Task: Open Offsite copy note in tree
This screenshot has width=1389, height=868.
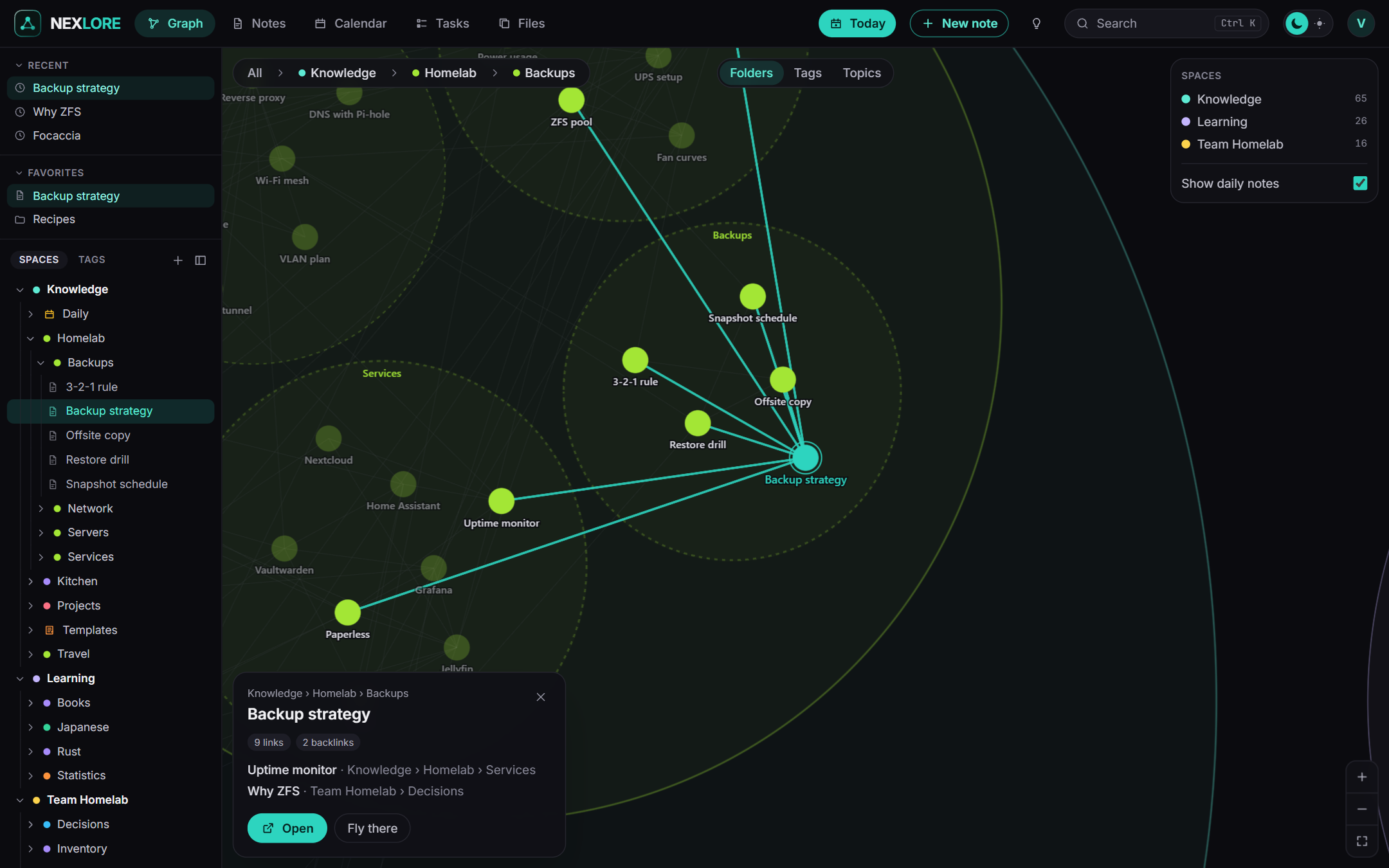Action: click(x=111, y=435)
